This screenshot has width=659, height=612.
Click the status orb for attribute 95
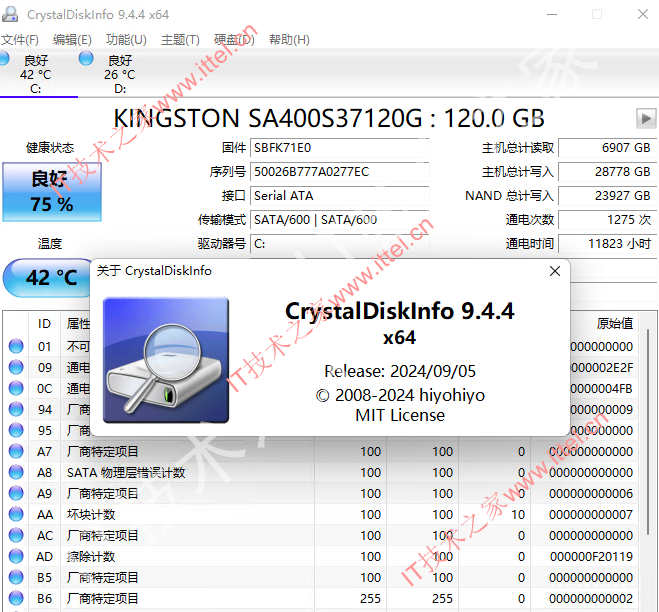click(16, 430)
